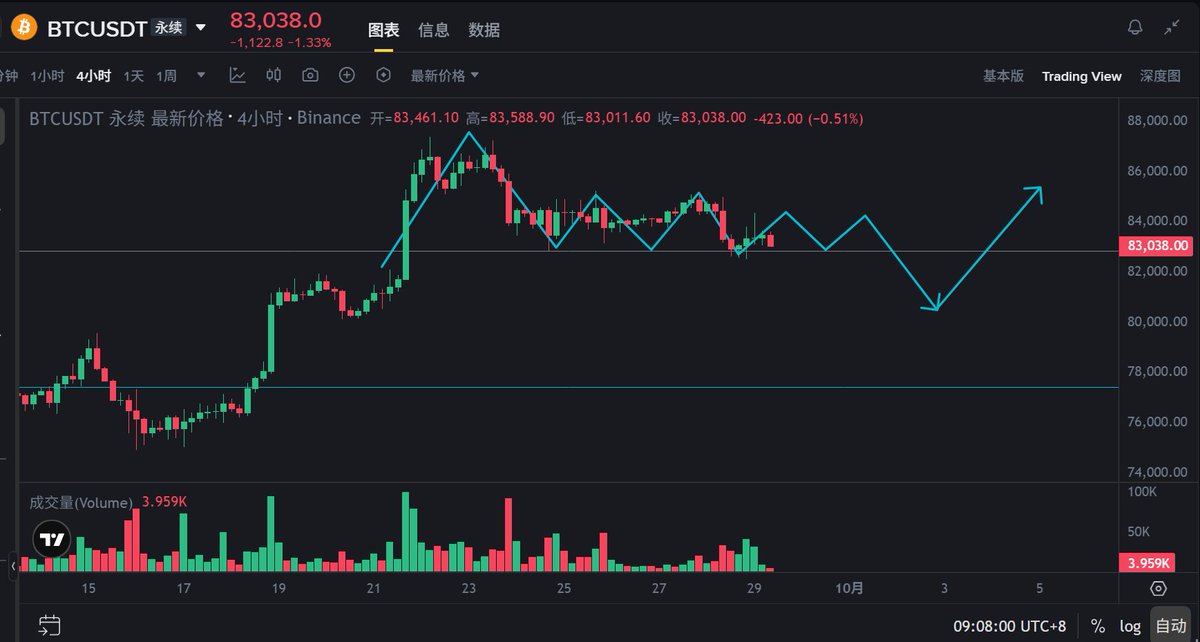The image size is (1200, 642).
Task: Take a chart snapshot with the camera icon
Action: 310,75
